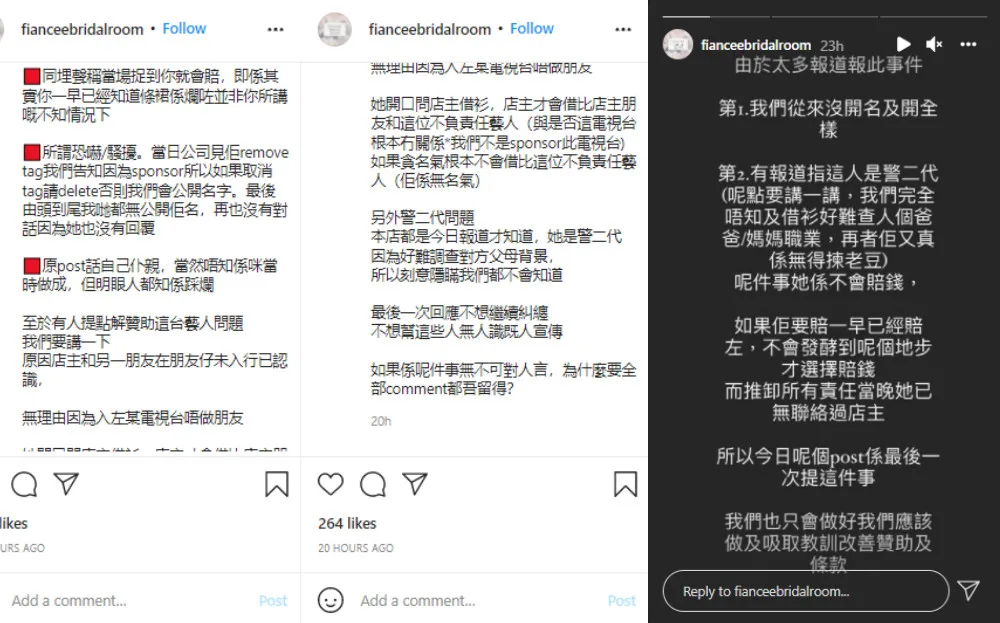Save the left post with bookmark icon
The height and width of the screenshot is (623, 1000).
coord(277,484)
